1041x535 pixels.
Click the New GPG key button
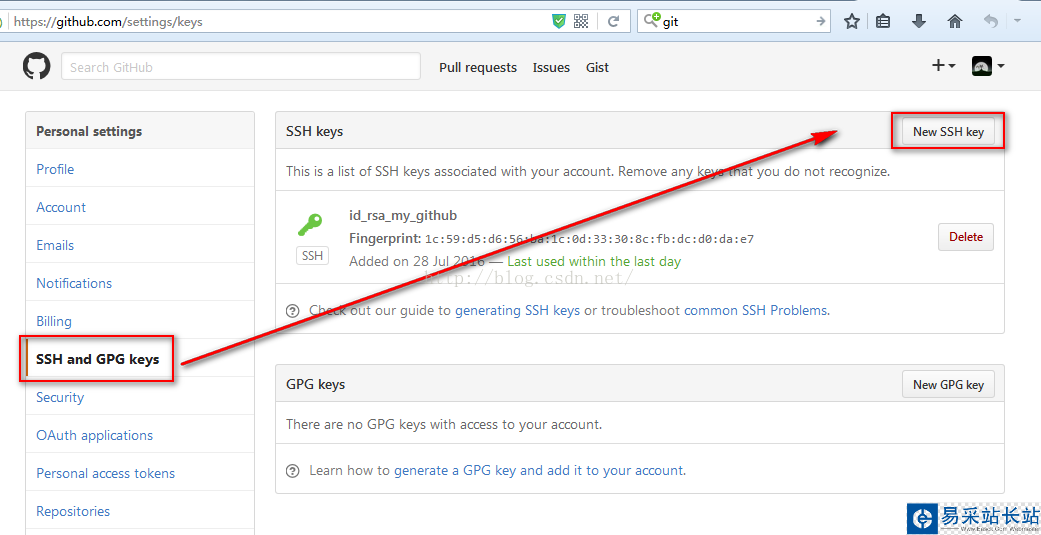pyautogui.click(x=948, y=384)
